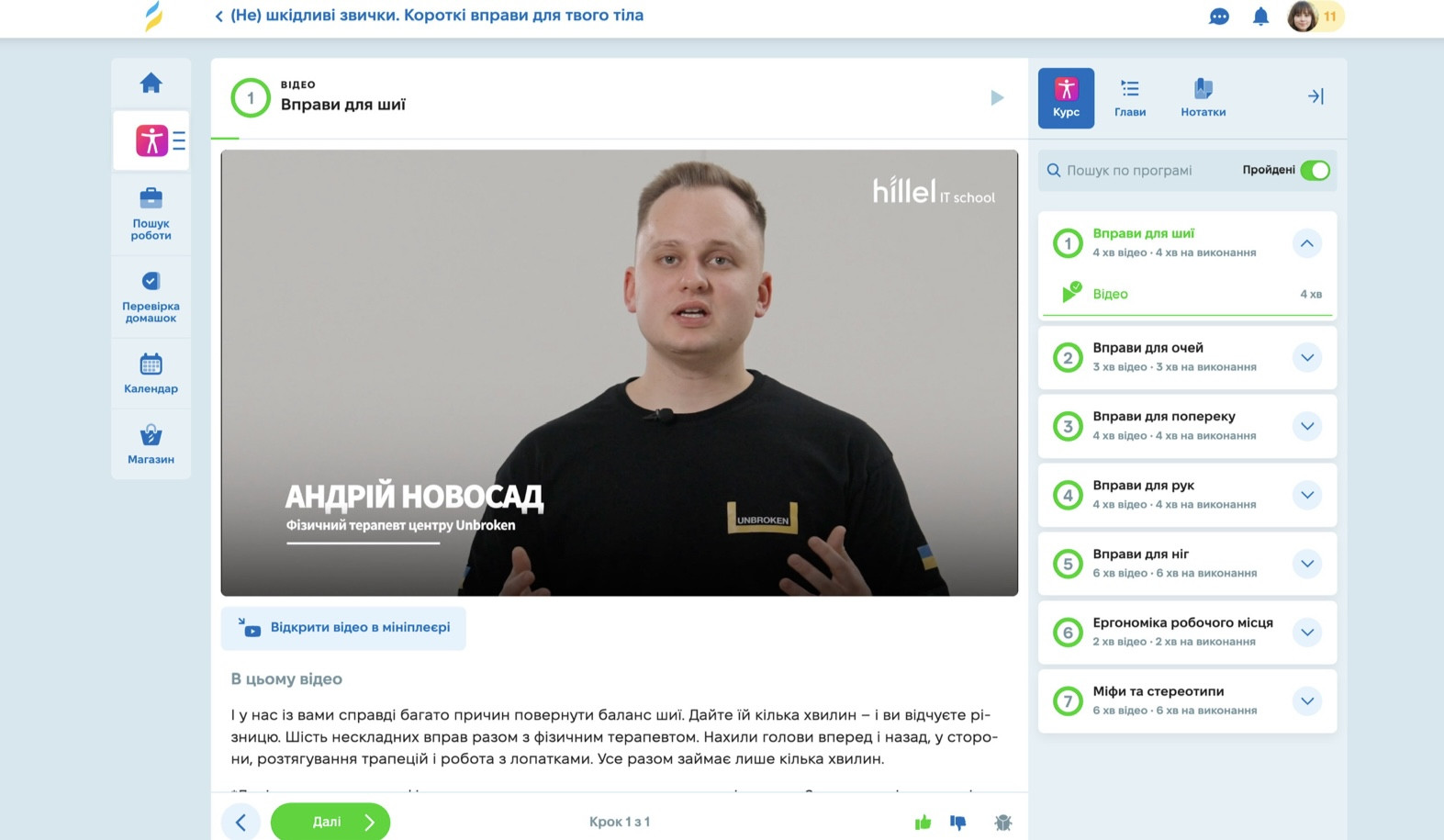This screenshot has width=1444, height=840.
Task: Switch to the Глави tab
Action: tap(1130, 97)
